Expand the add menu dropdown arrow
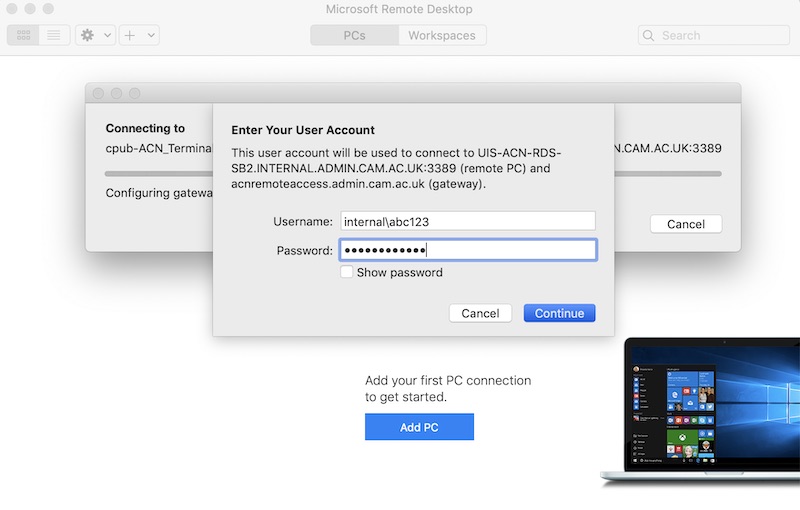Viewport: 800px width, 510px height. [151, 35]
